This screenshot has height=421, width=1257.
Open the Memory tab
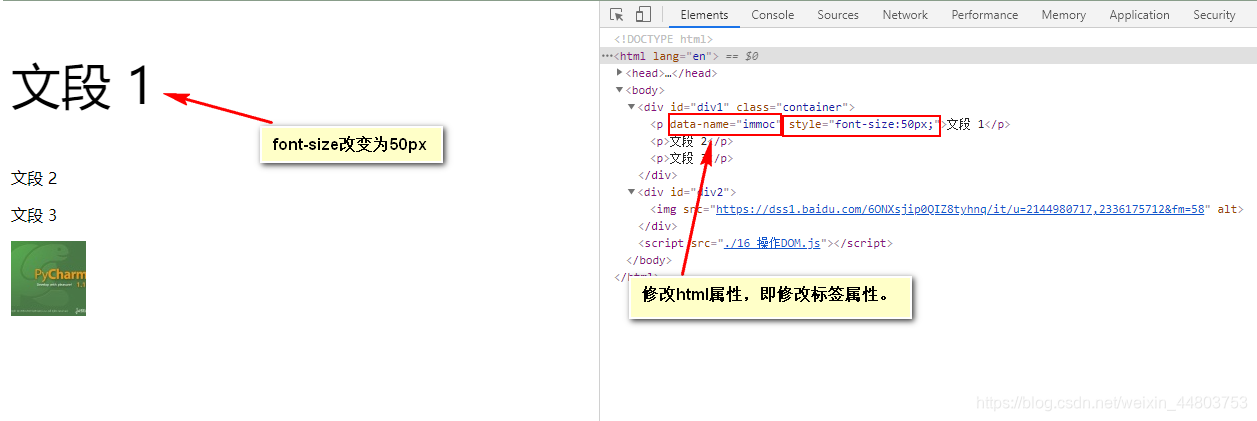1063,15
